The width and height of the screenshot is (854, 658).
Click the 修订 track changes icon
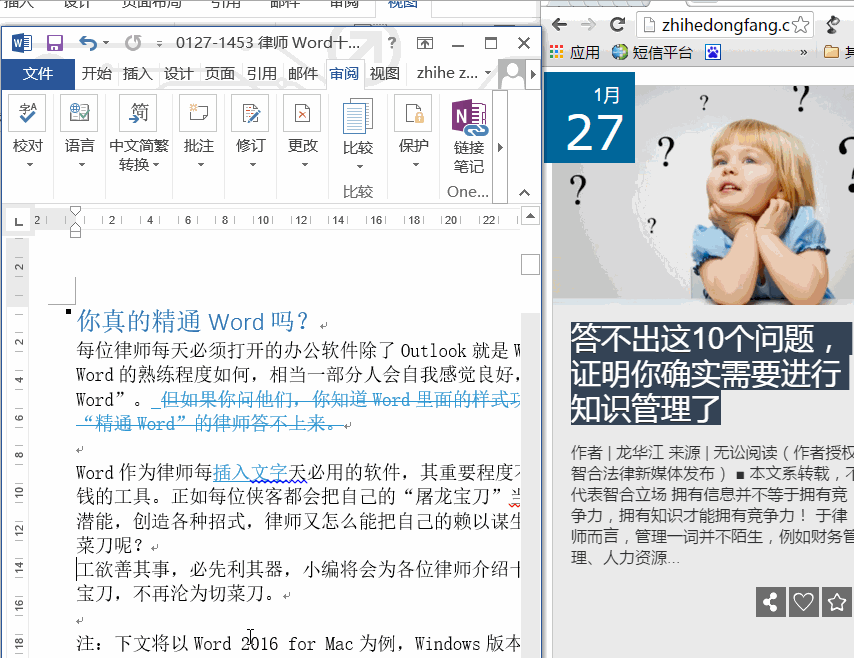250,113
